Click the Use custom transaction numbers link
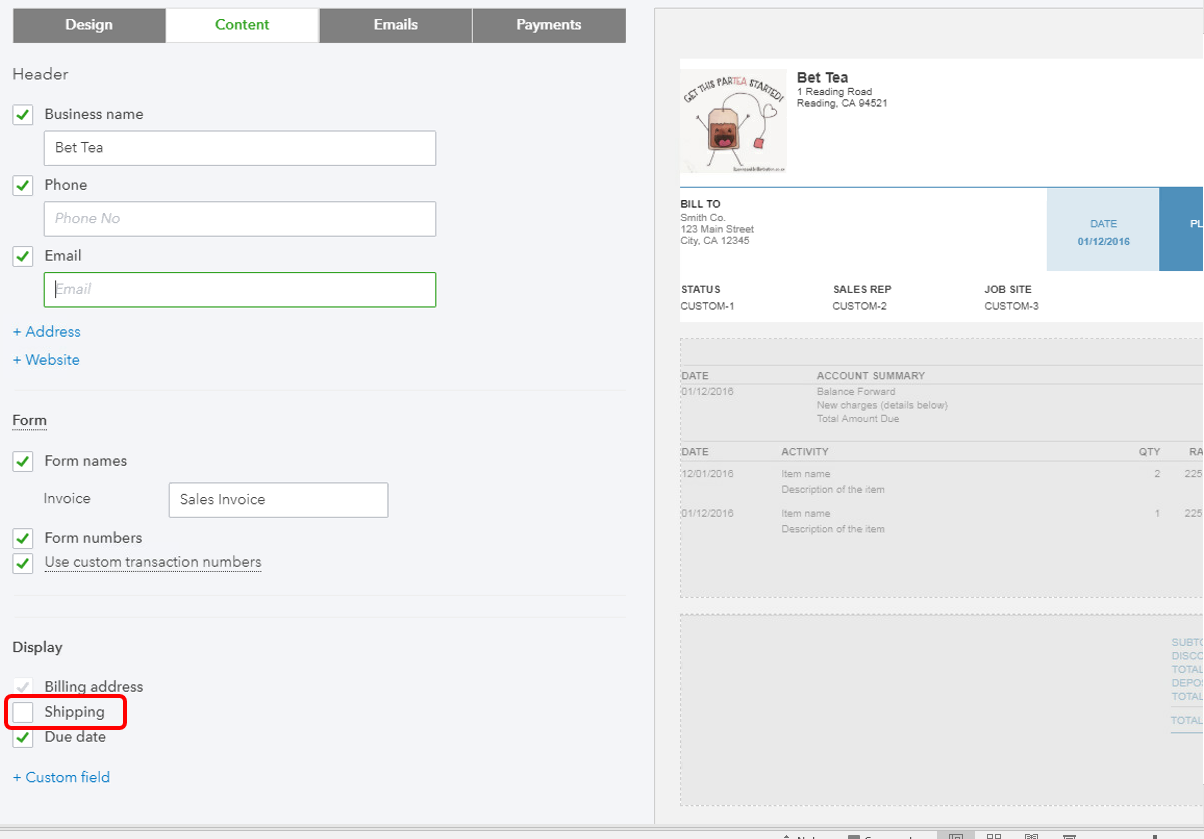 click(152, 562)
